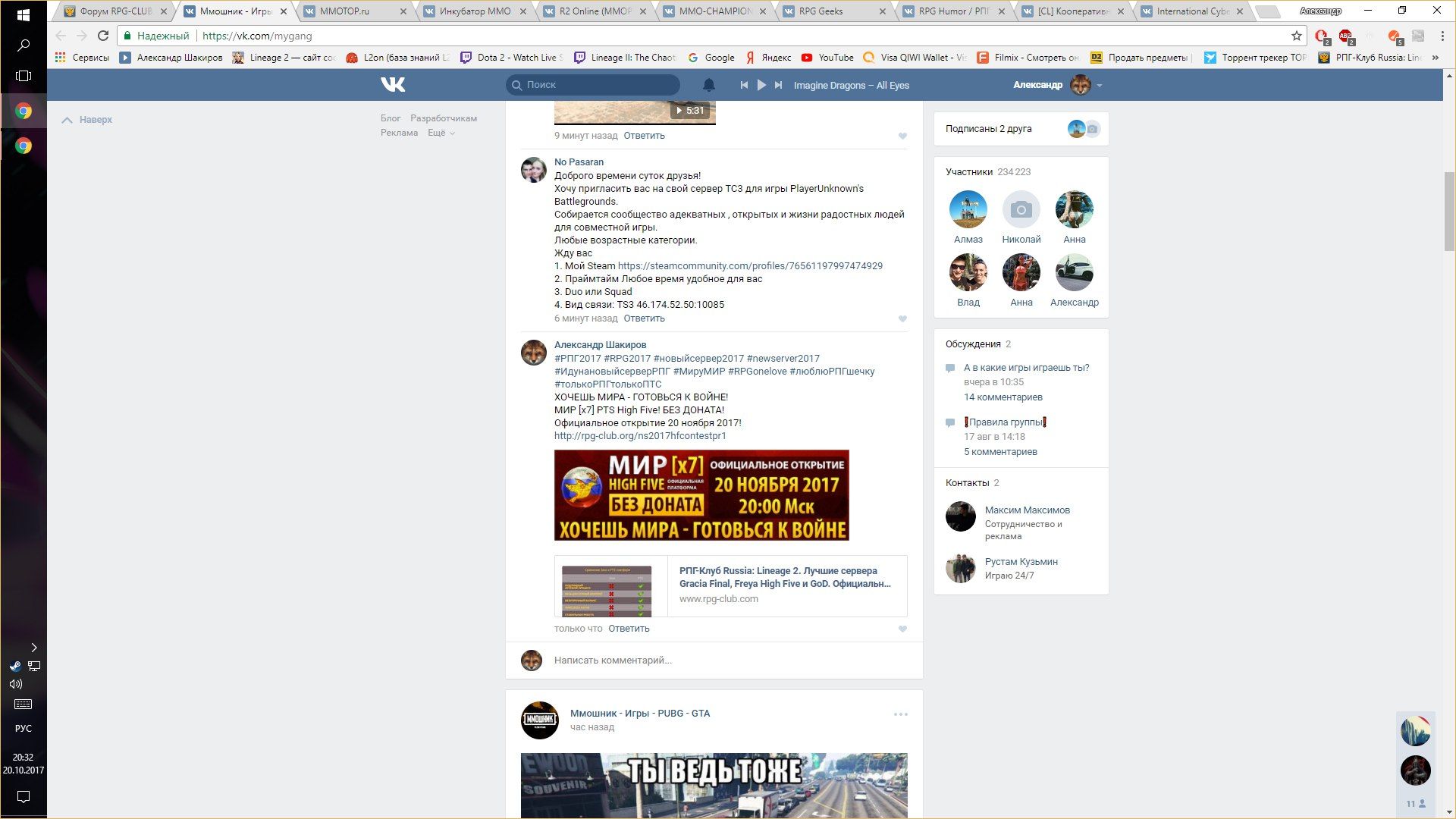Switch to the MMO-CHAMPION tab
The image size is (1456, 819).
(x=715, y=11)
